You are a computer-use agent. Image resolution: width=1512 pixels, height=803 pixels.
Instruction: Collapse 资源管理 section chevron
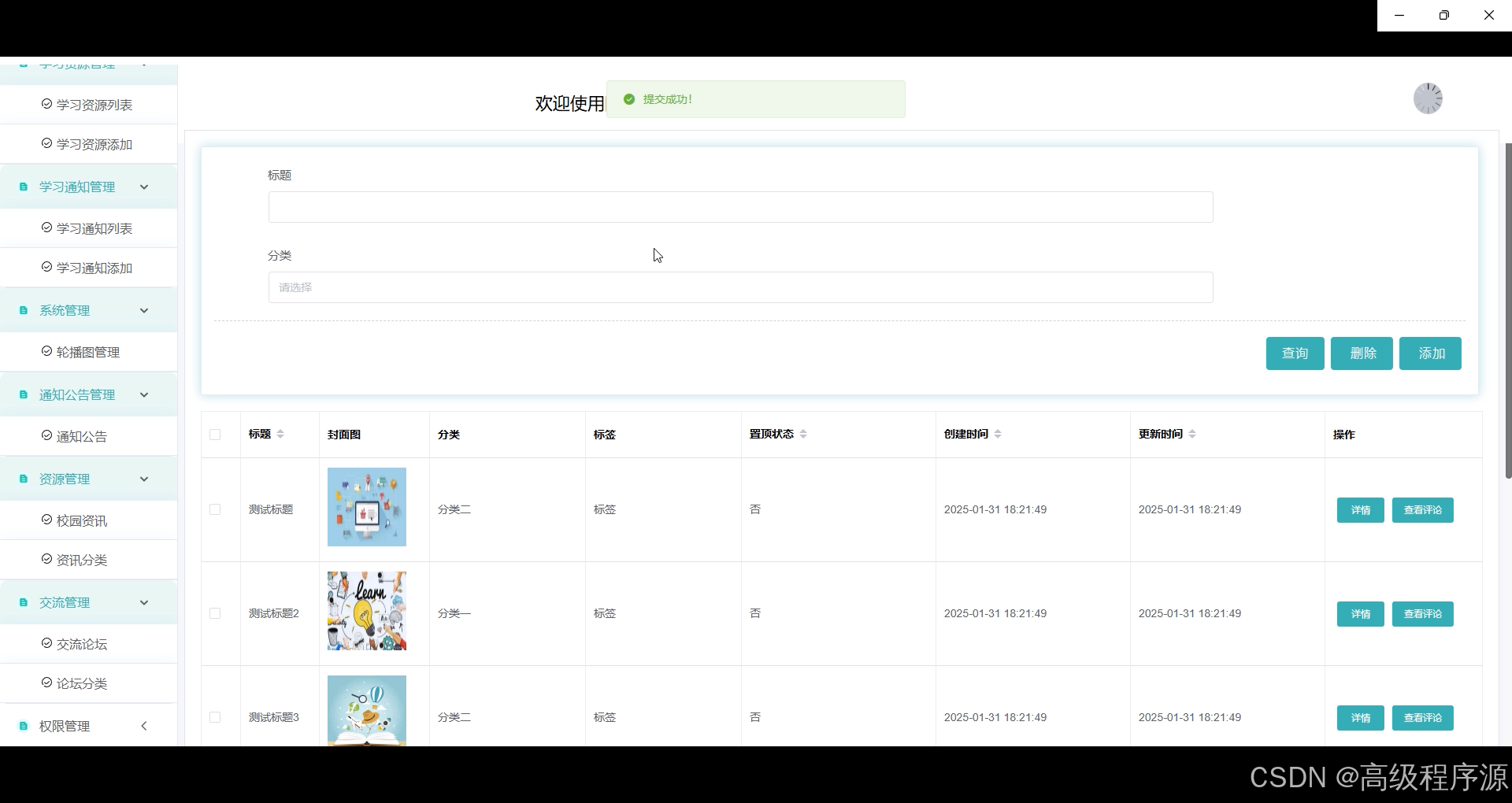tap(144, 479)
